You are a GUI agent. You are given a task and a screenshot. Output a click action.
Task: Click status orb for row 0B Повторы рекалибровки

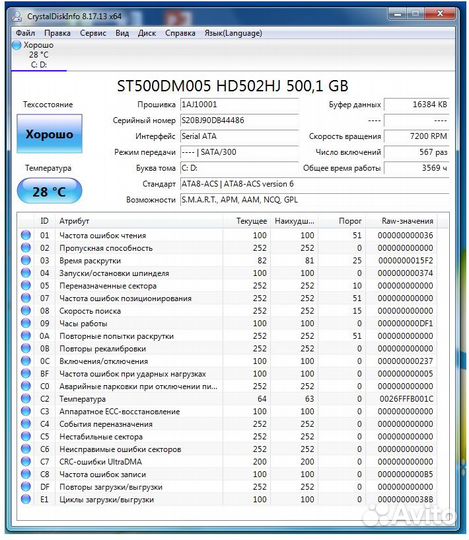[26, 348]
